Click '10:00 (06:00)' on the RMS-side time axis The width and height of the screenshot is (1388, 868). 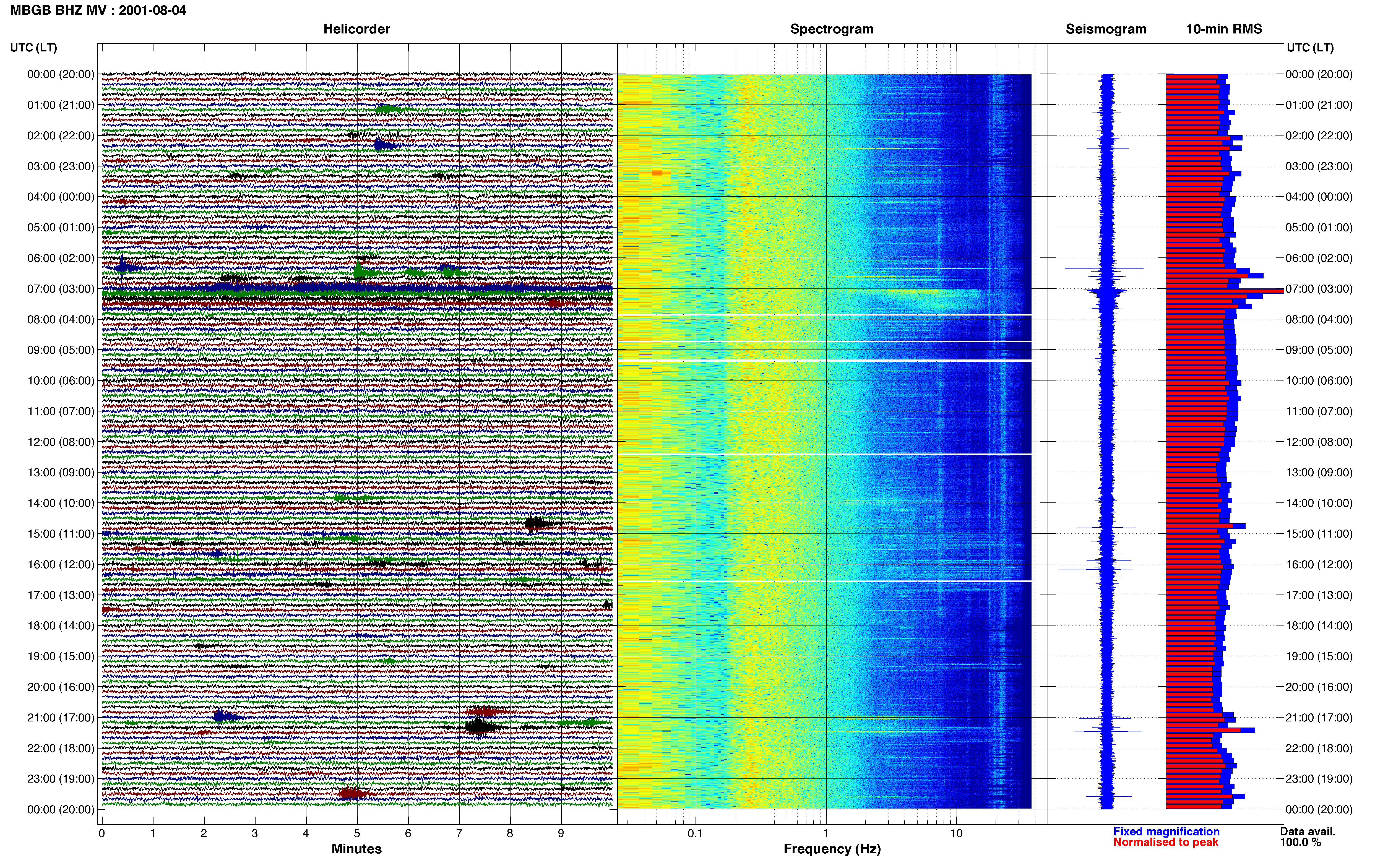coord(1319,380)
